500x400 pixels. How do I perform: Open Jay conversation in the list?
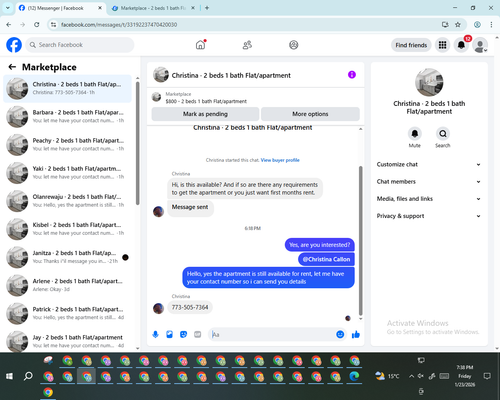pos(67,341)
